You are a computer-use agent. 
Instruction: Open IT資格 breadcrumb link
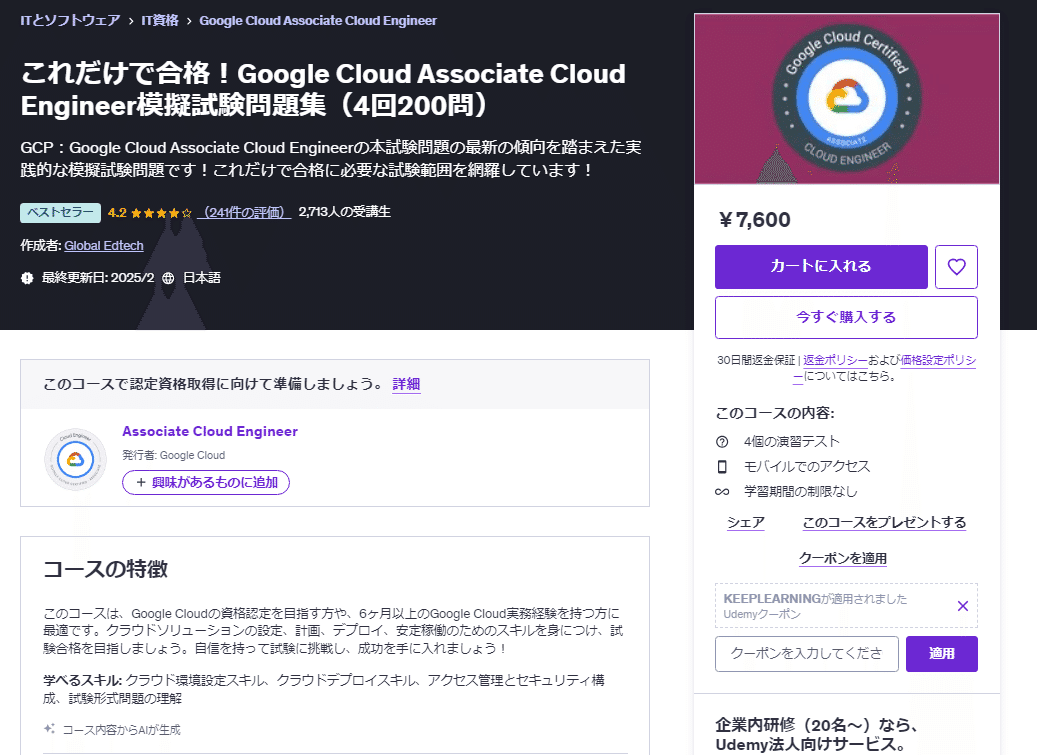point(160,20)
